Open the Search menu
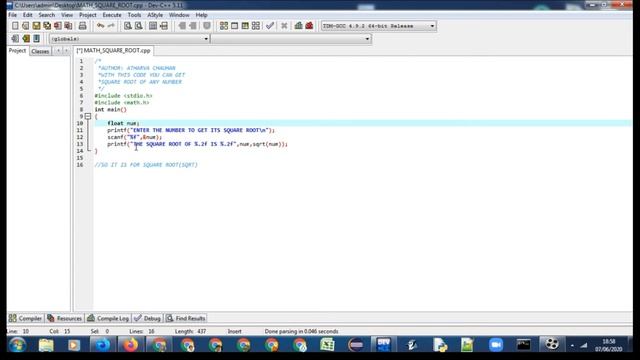Image resolution: width=640 pixels, height=360 pixels. coord(47,15)
